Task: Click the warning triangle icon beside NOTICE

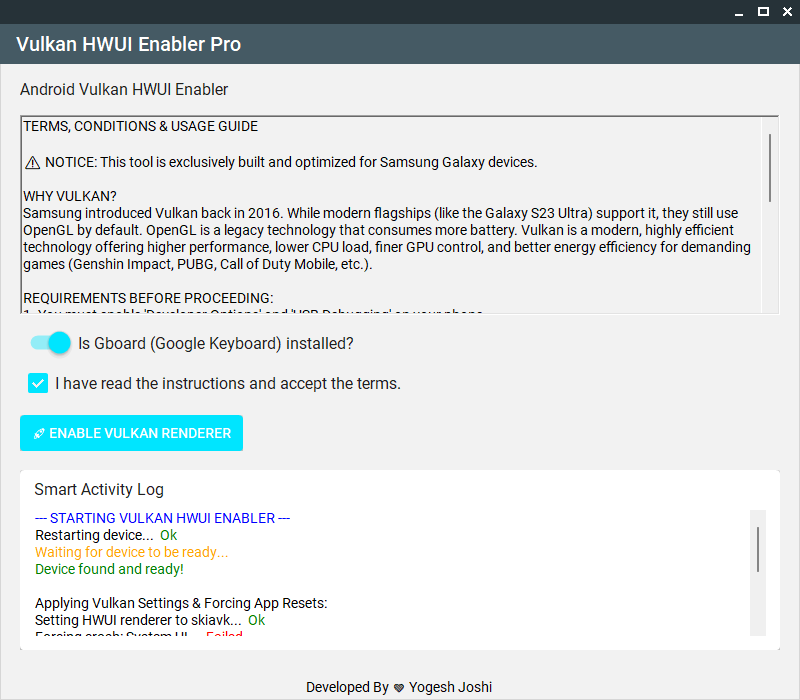Action: 33,162
